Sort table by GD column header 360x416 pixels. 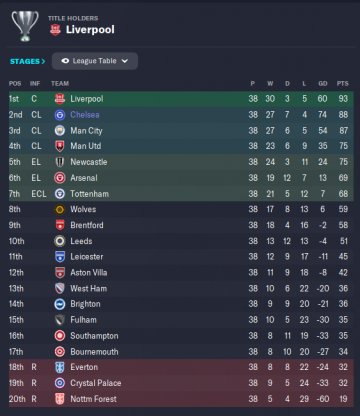tap(323, 84)
